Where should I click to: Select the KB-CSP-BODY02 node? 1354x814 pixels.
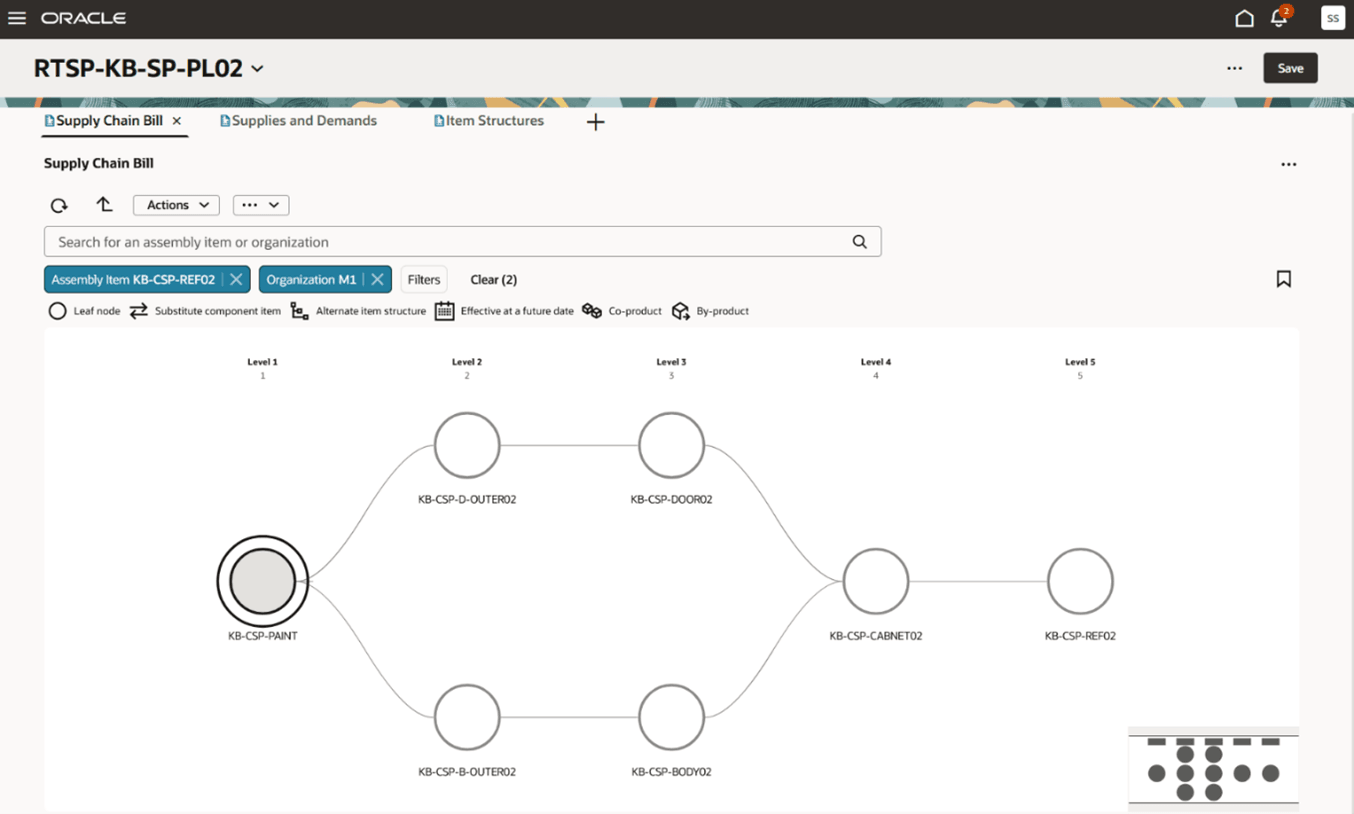[x=671, y=717]
